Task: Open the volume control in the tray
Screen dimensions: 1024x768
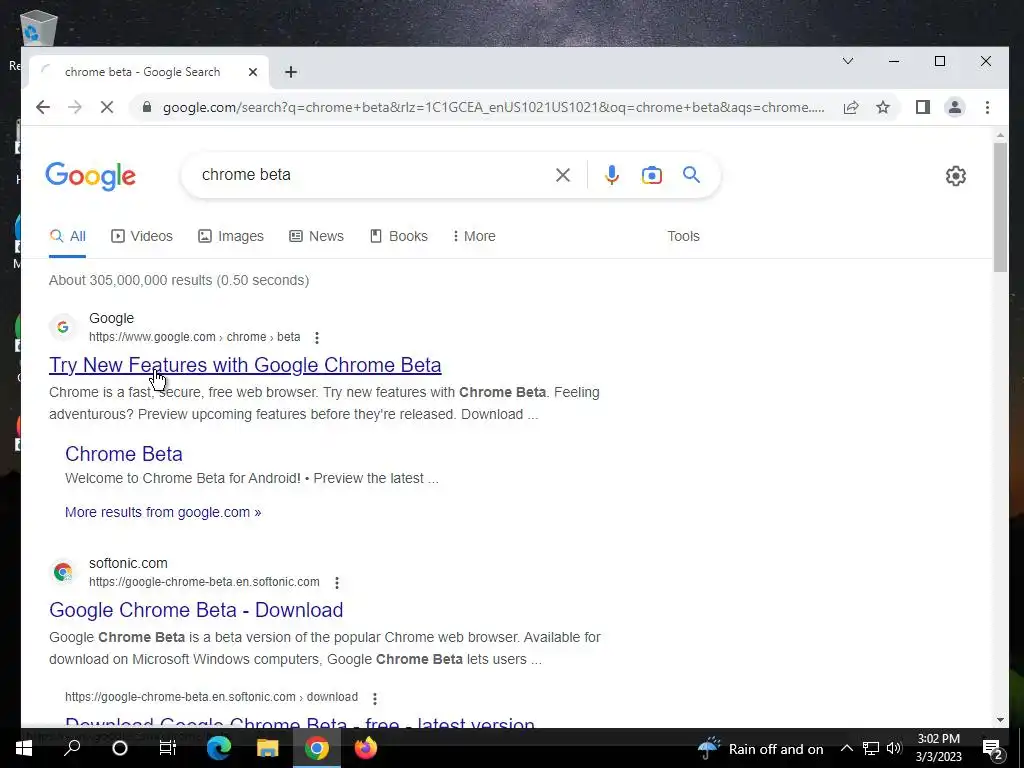Action: point(894,748)
